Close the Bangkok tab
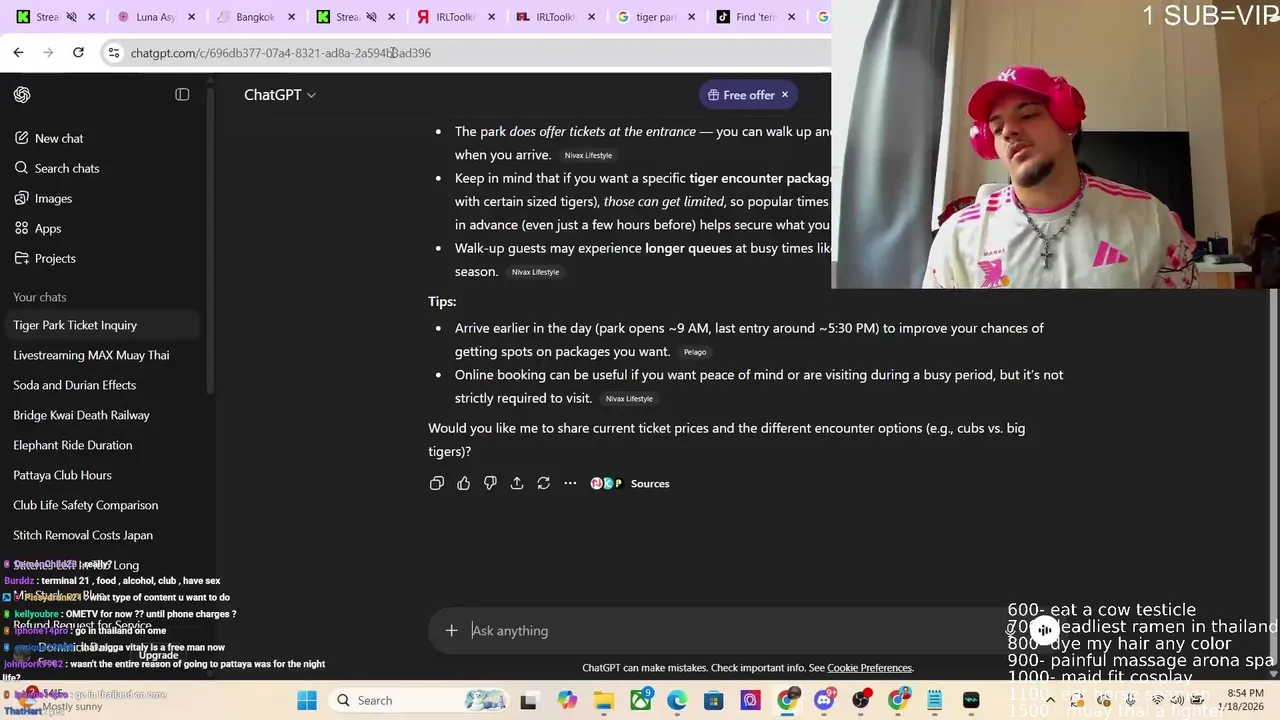 pos(292,17)
